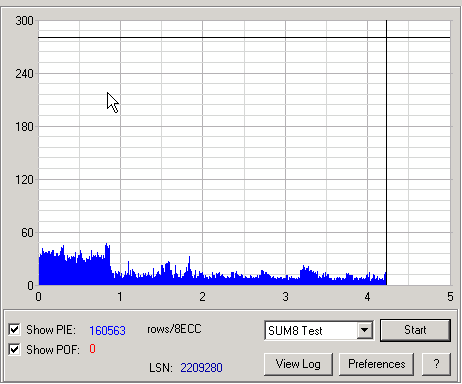Click the horizontal threshold line near 280
462x384 pixels.
tap(244, 38)
